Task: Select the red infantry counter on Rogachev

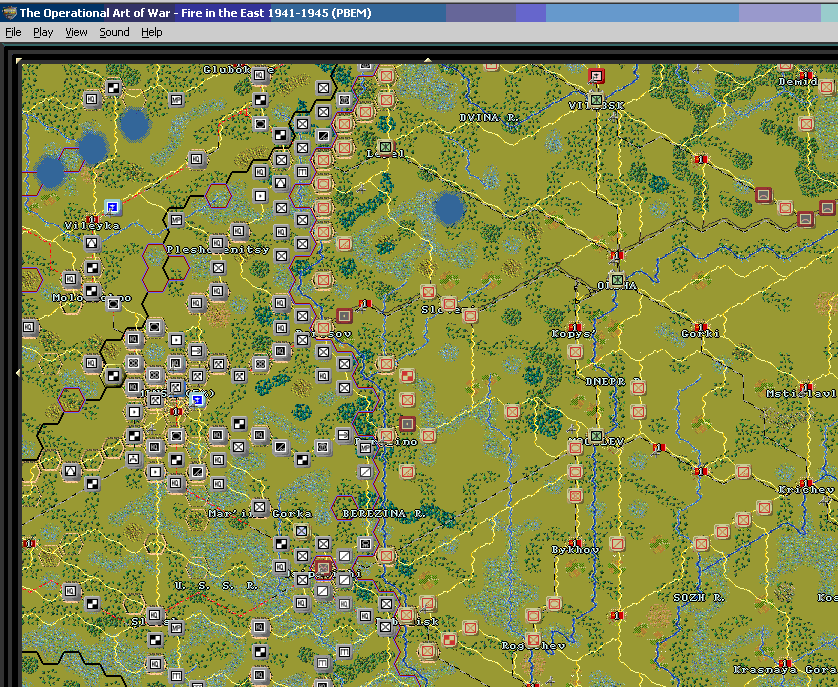Action: (533, 639)
